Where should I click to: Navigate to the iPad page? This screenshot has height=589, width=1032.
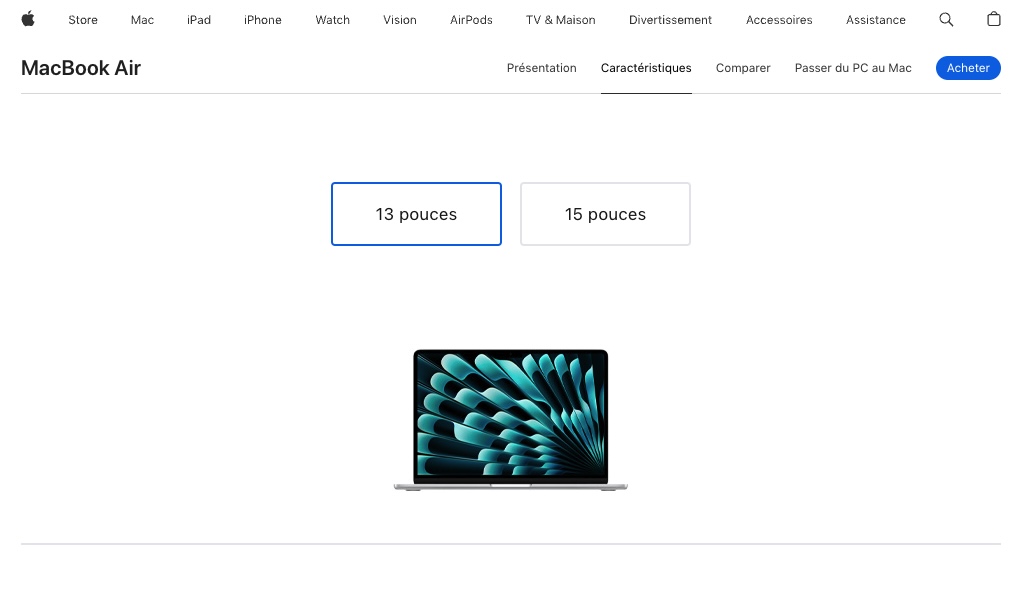pos(198,19)
